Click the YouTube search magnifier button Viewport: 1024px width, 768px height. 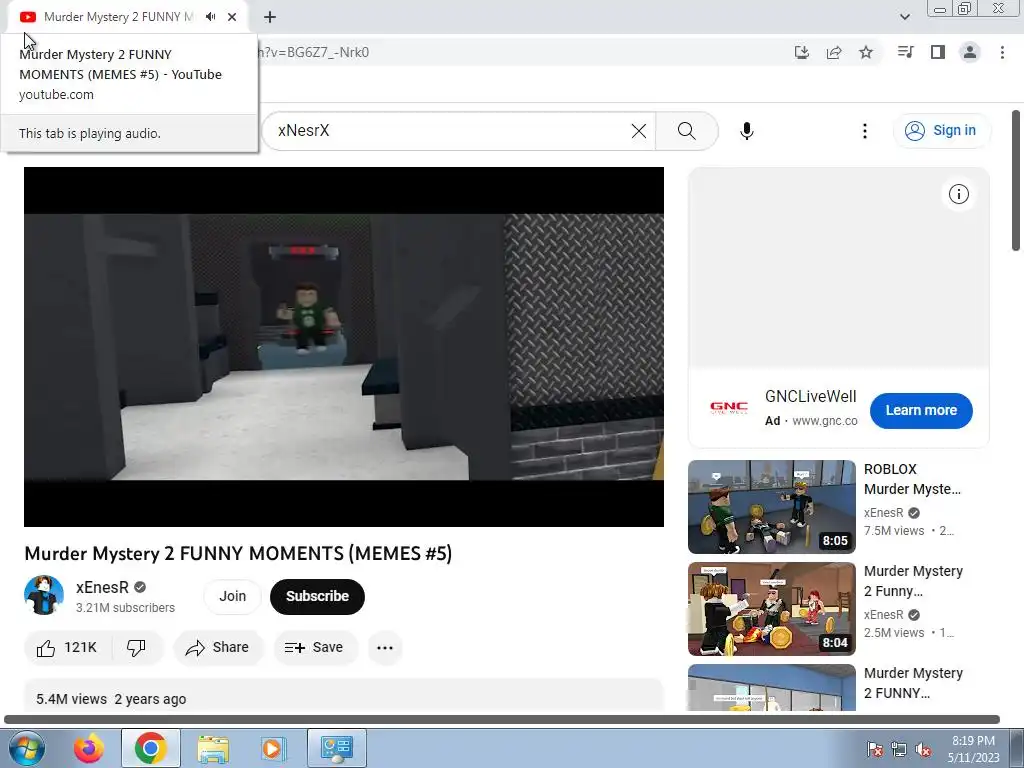[686, 131]
